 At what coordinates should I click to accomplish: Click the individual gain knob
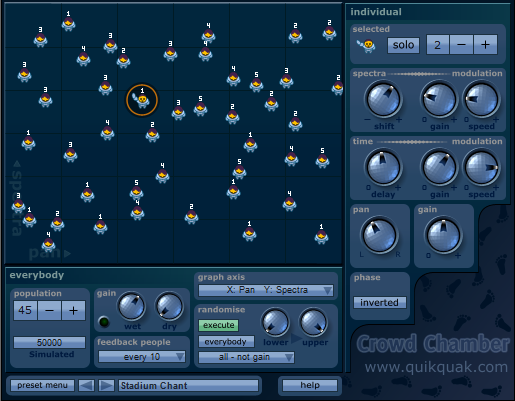(x=443, y=235)
